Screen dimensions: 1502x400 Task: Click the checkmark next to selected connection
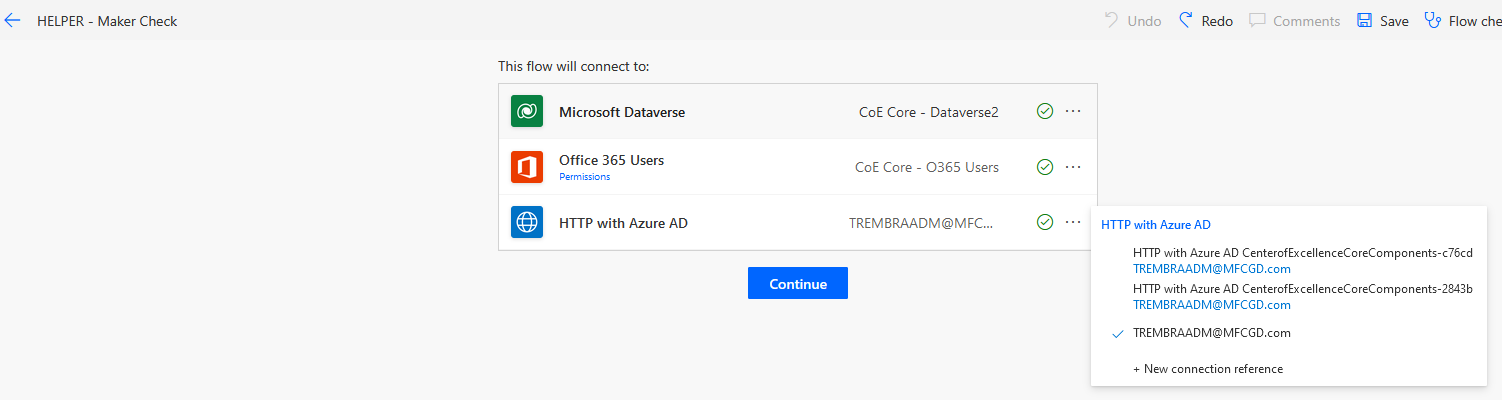pyautogui.click(x=1118, y=334)
